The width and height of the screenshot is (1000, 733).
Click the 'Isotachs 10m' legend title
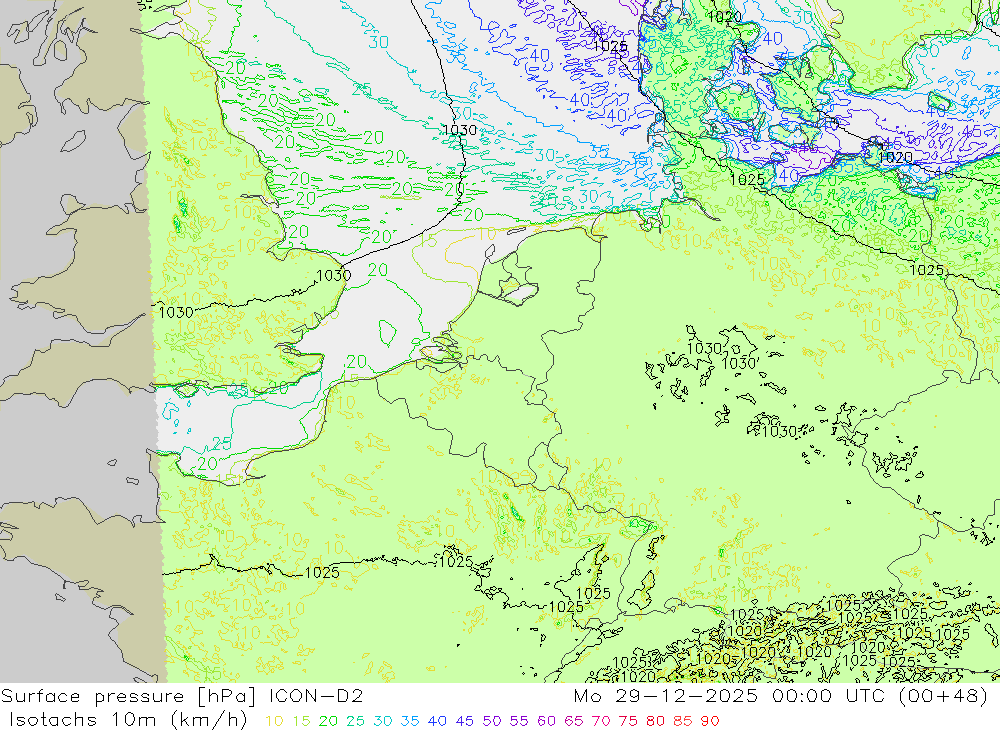click(x=82, y=720)
